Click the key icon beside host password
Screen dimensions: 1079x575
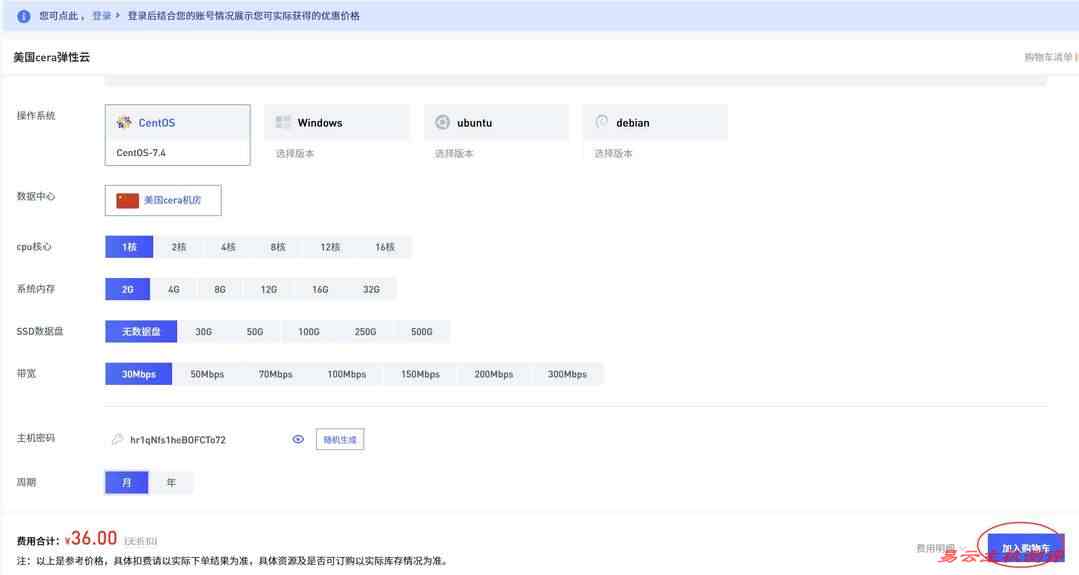[117, 439]
